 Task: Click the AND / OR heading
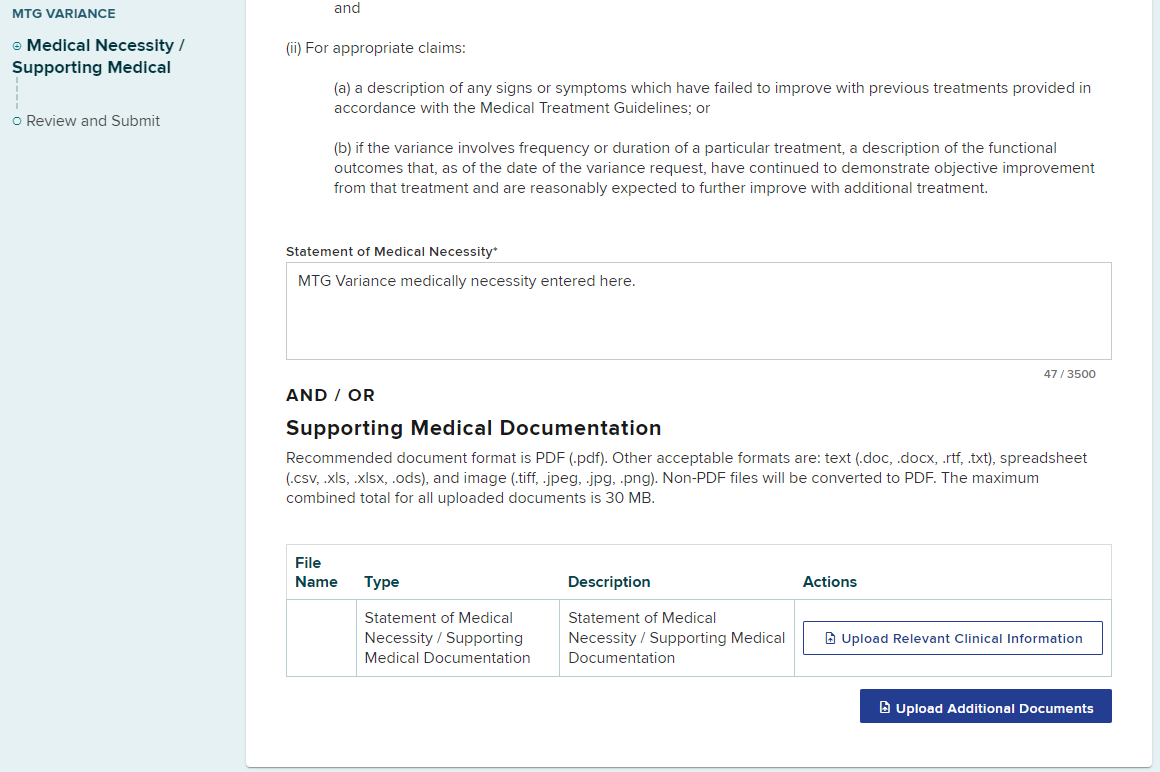pyautogui.click(x=331, y=395)
